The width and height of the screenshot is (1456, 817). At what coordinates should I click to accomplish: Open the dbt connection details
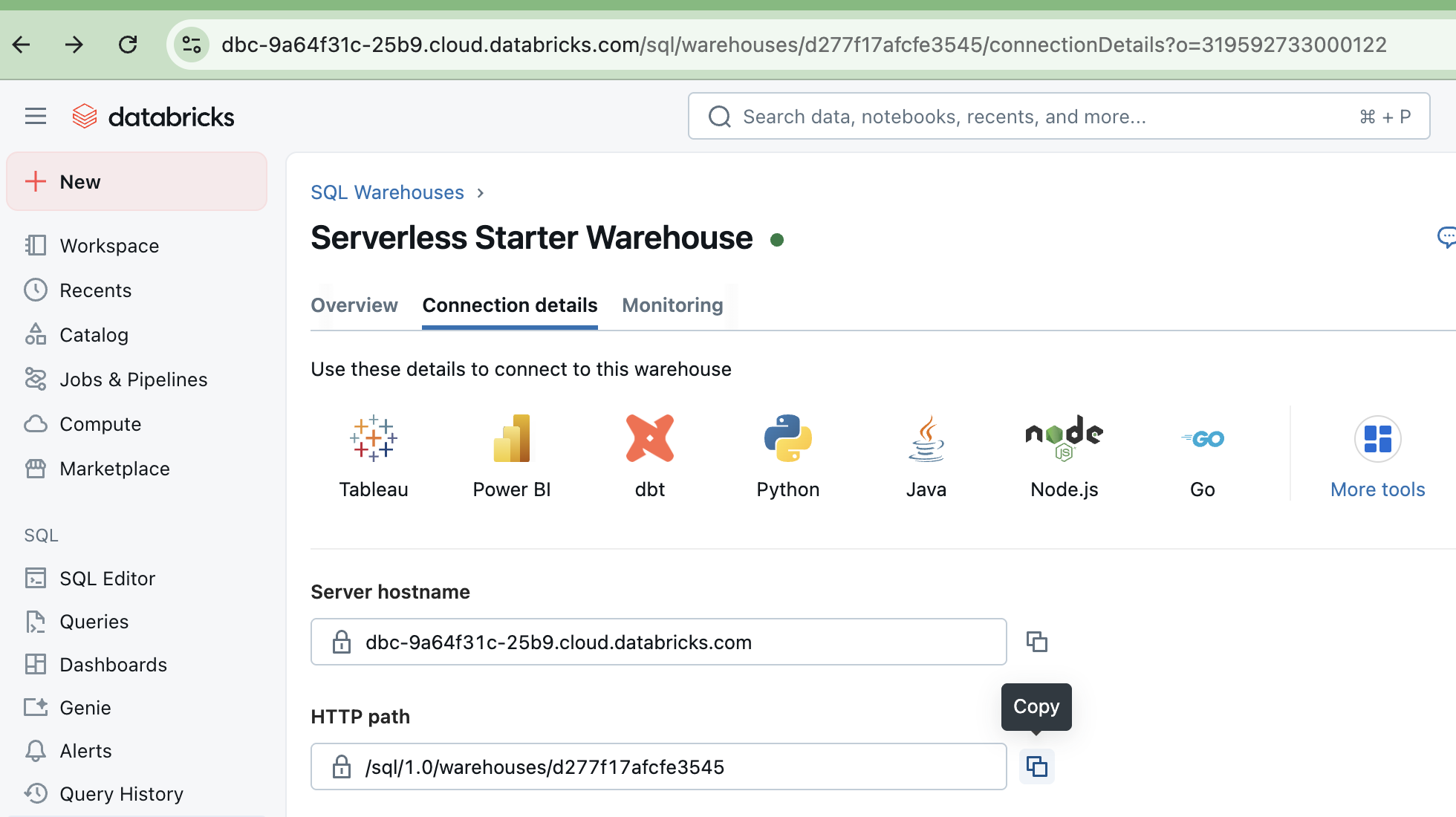650,453
